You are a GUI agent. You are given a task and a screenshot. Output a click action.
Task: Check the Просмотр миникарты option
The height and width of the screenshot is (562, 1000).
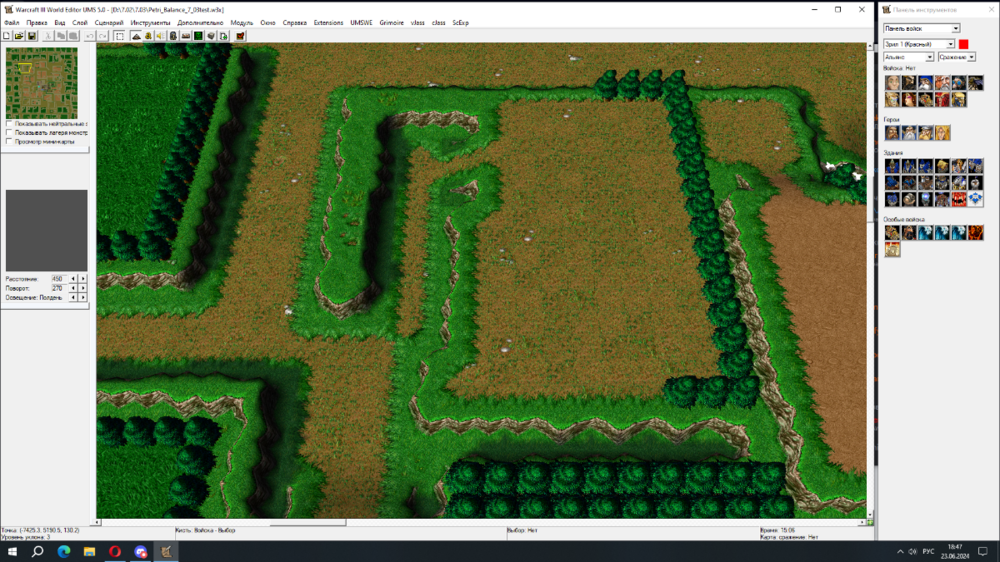[x=9, y=142]
